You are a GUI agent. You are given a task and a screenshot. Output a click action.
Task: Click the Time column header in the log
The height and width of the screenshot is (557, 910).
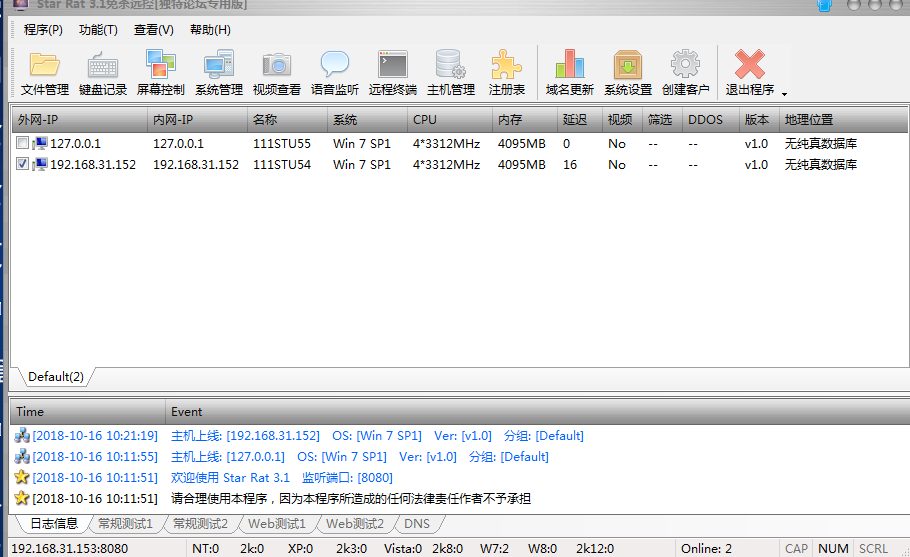point(88,412)
